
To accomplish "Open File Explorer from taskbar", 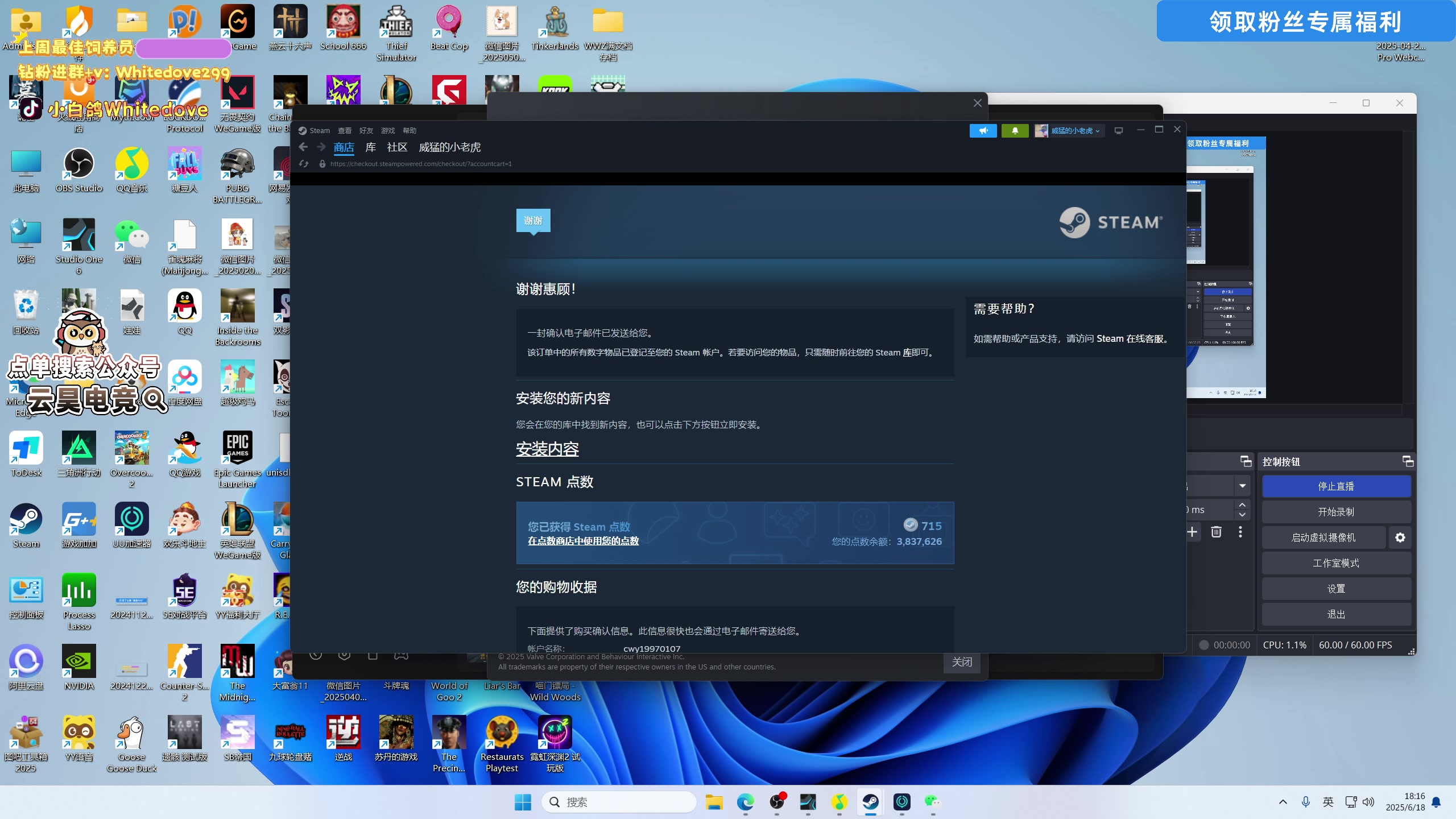I will pyautogui.click(x=714, y=803).
